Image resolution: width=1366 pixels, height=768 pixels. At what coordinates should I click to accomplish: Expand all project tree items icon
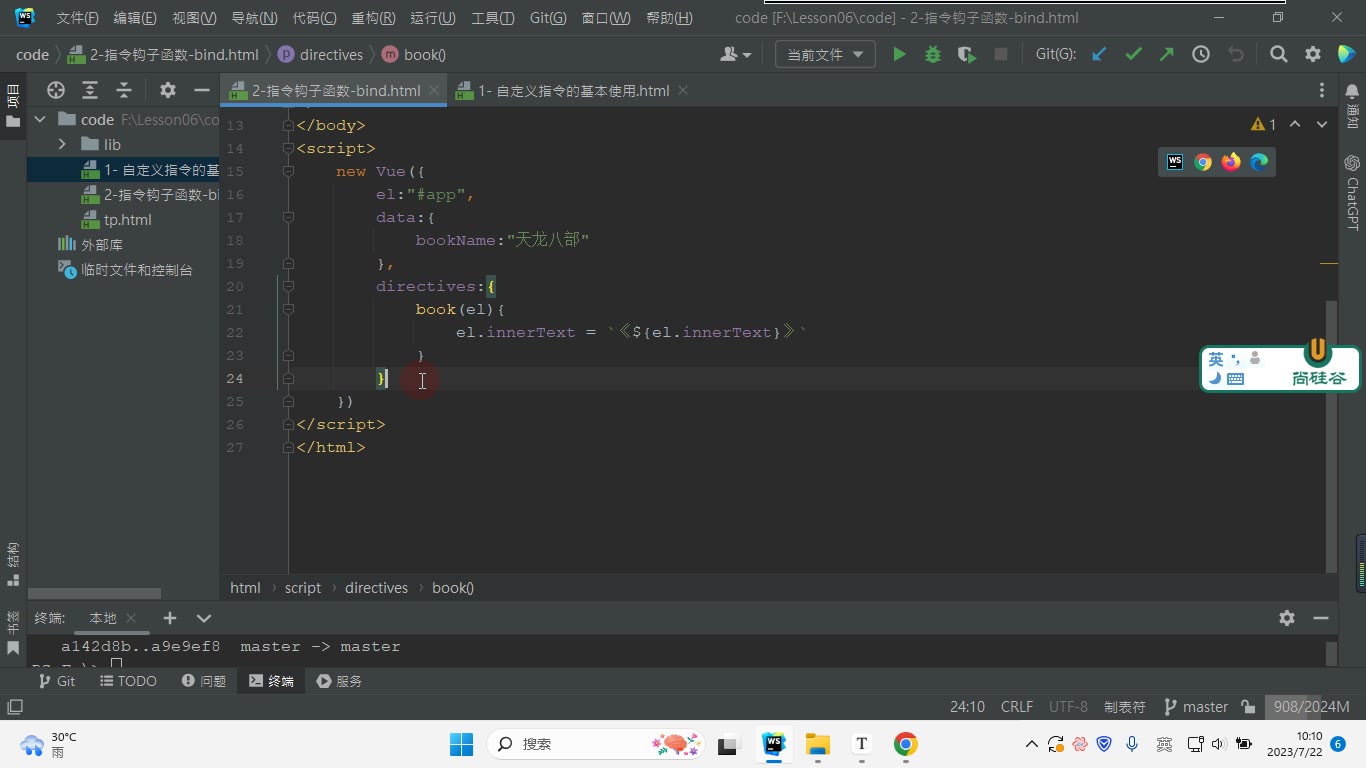(90, 90)
